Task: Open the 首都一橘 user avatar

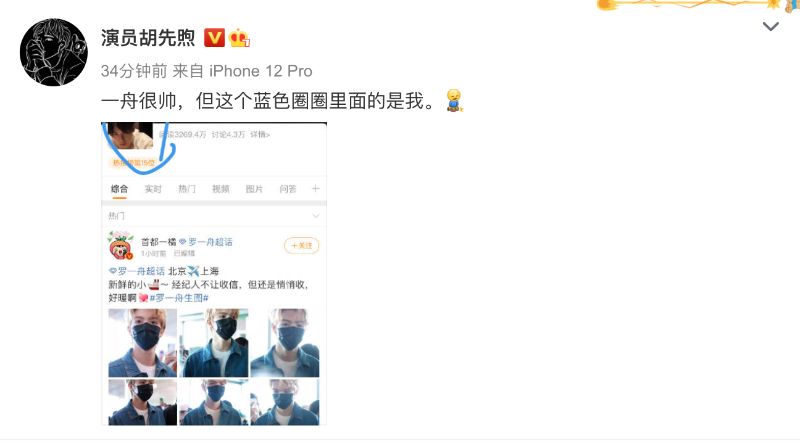Action: coord(121,245)
